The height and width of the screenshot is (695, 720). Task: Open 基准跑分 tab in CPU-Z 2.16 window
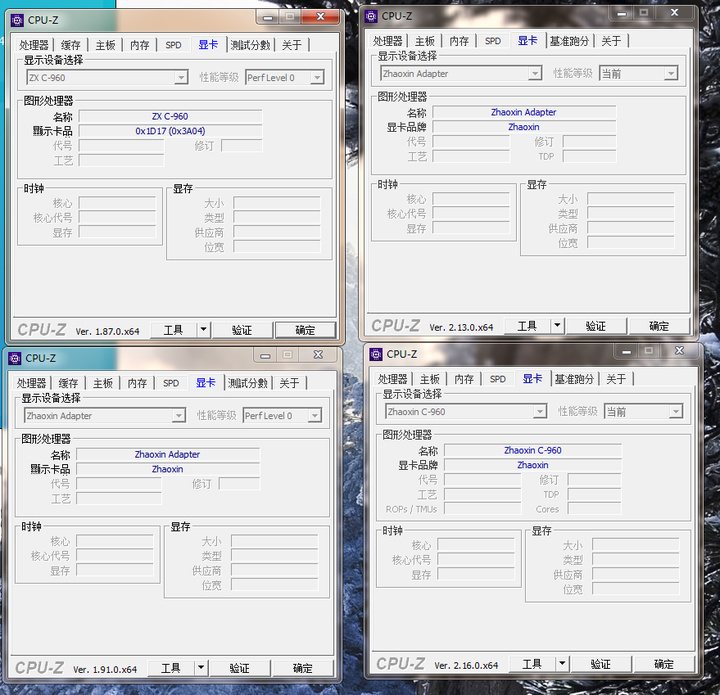pos(575,379)
